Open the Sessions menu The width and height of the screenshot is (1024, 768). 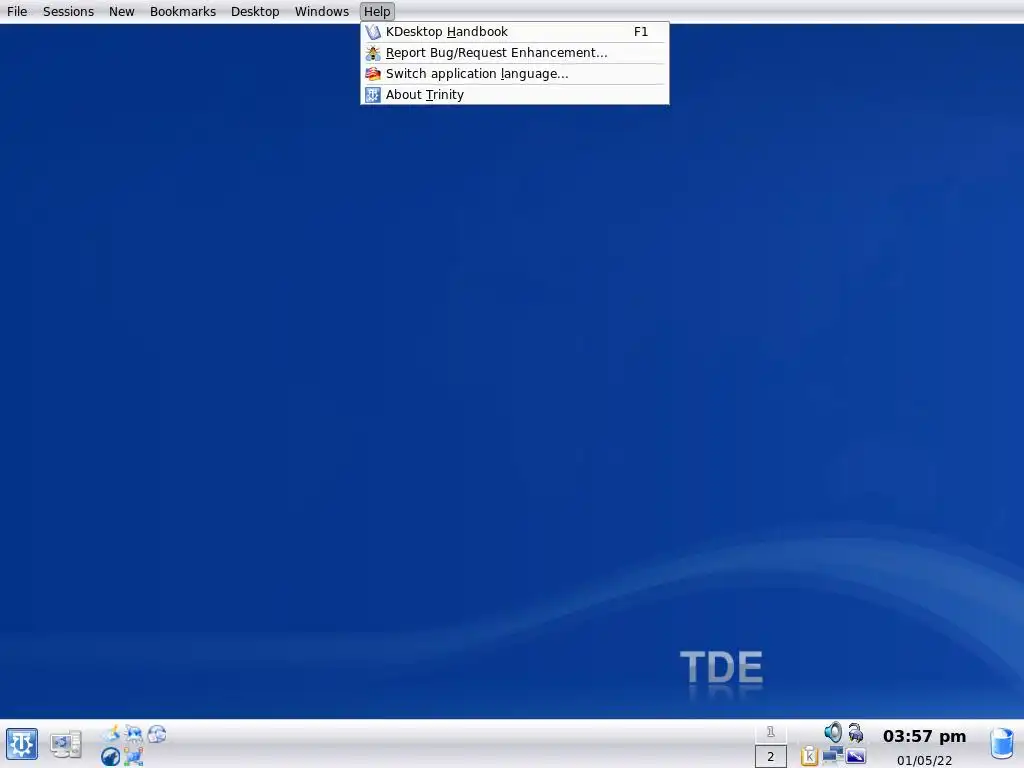tap(68, 12)
